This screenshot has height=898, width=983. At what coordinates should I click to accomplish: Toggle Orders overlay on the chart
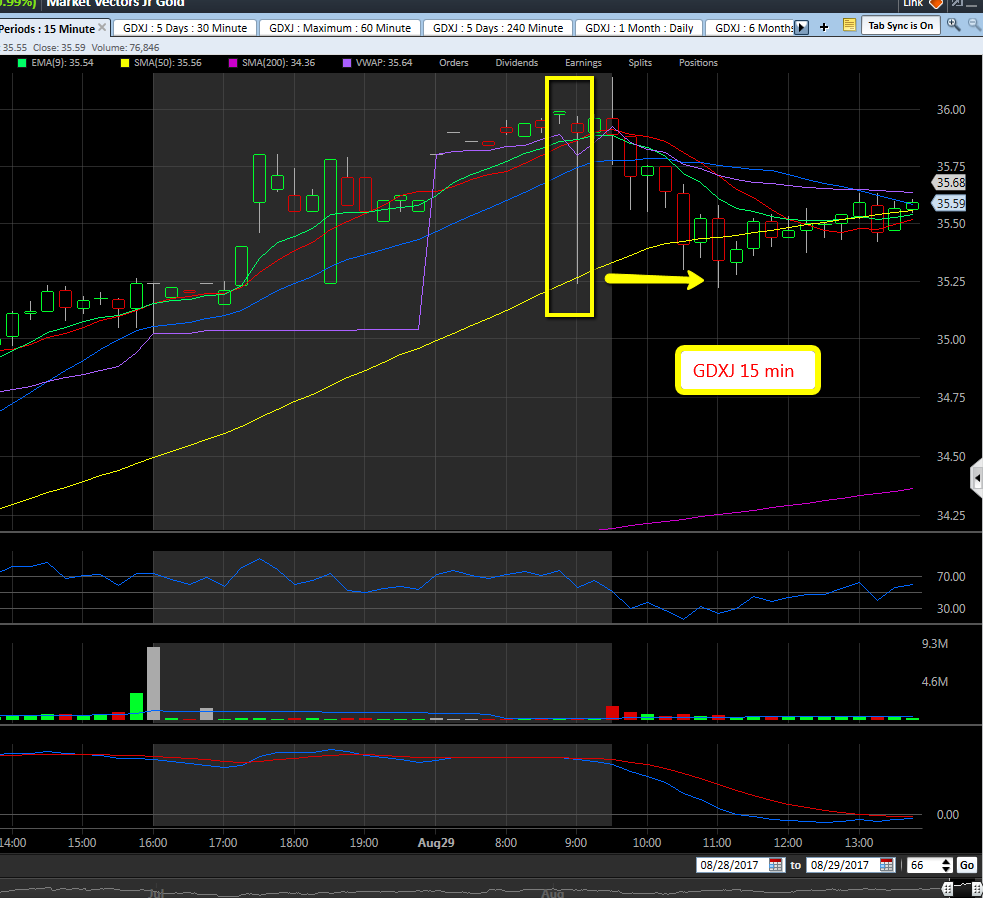[453, 63]
